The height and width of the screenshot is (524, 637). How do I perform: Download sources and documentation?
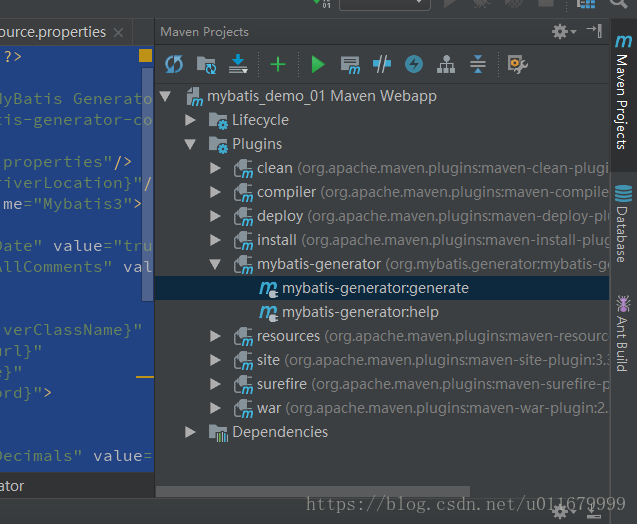coord(238,64)
